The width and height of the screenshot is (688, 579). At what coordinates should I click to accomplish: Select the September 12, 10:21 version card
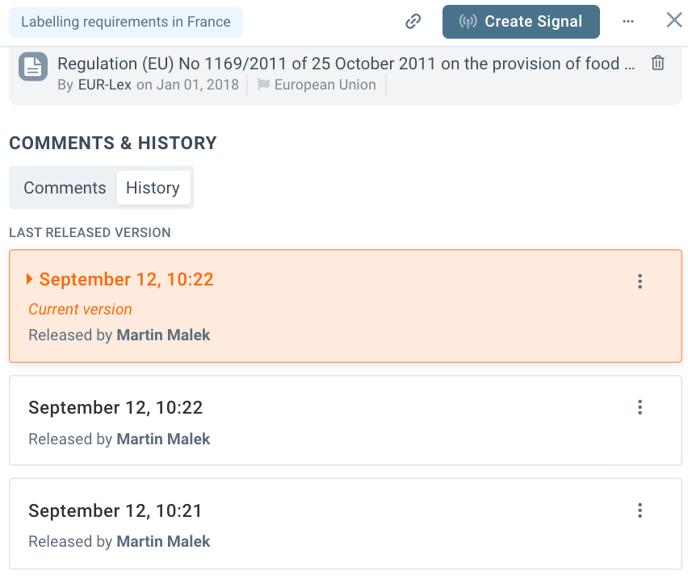click(330, 525)
